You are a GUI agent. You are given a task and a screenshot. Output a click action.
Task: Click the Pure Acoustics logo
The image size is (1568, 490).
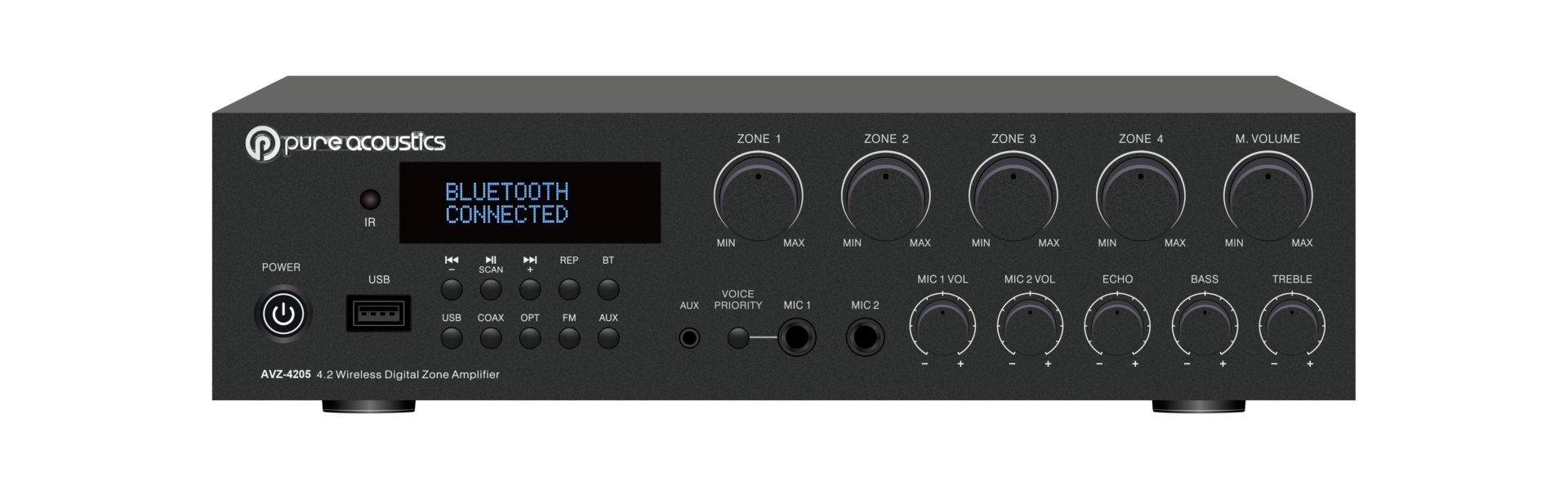(x=345, y=143)
